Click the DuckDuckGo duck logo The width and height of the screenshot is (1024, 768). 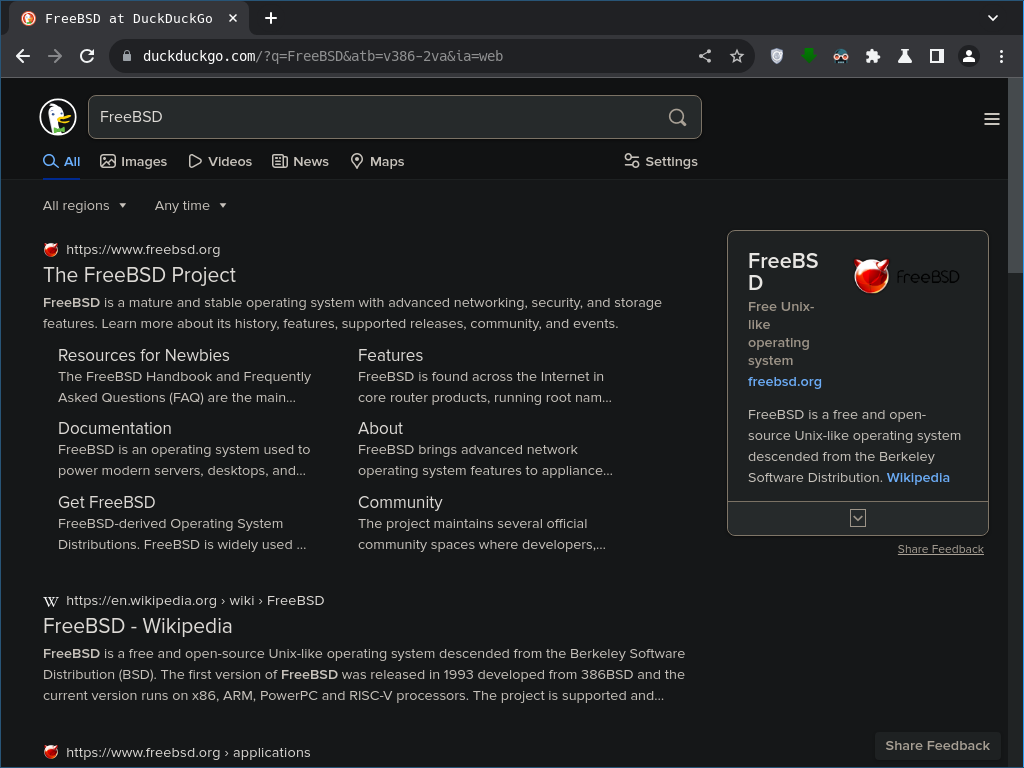click(x=57, y=116)
